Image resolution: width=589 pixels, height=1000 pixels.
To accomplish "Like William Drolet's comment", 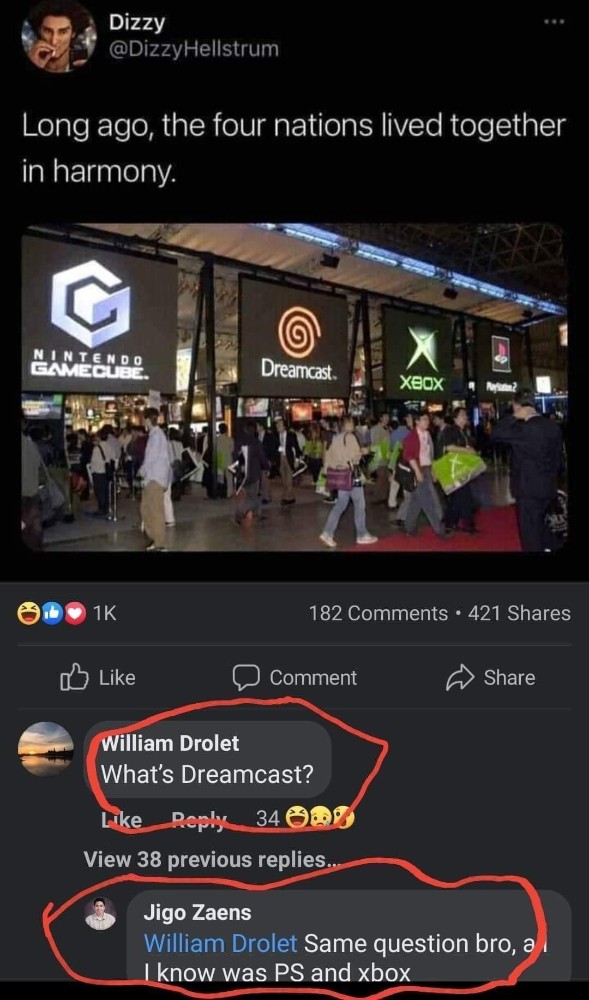I will (121, 820).
